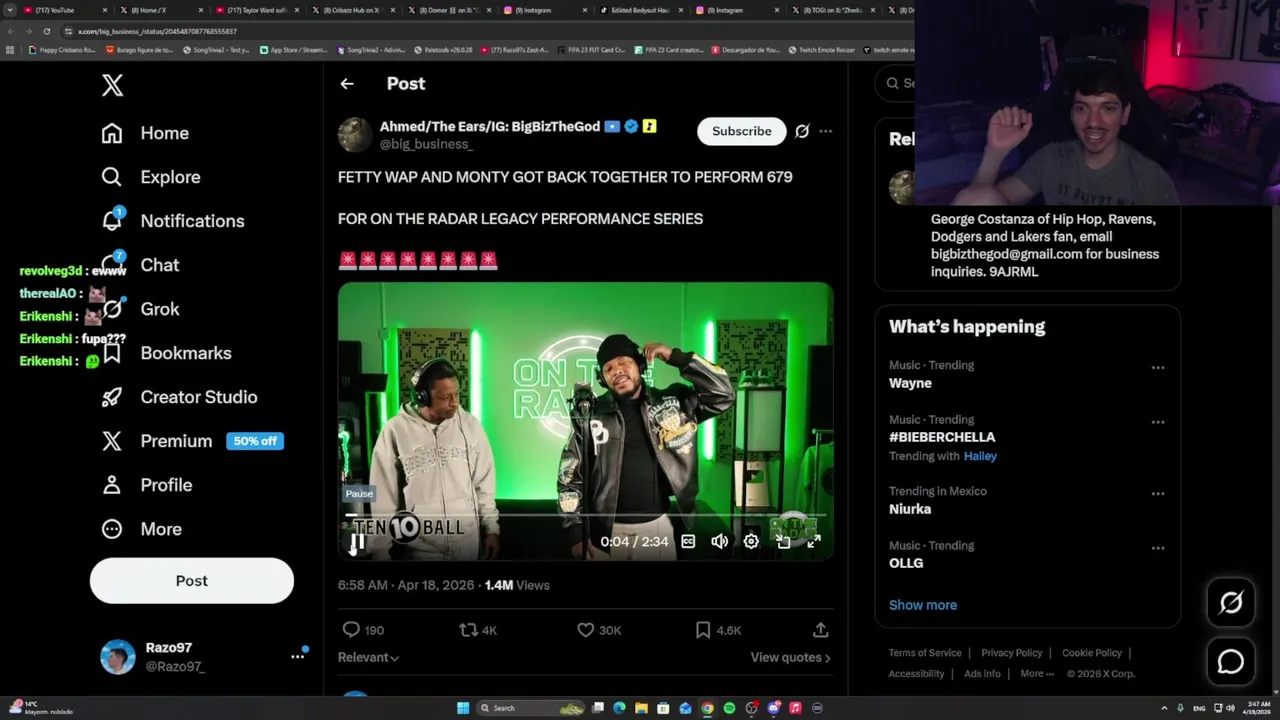1280x720 pixels.
Task: Open Profile in X sidebar
Action: [x=147, y=485]
